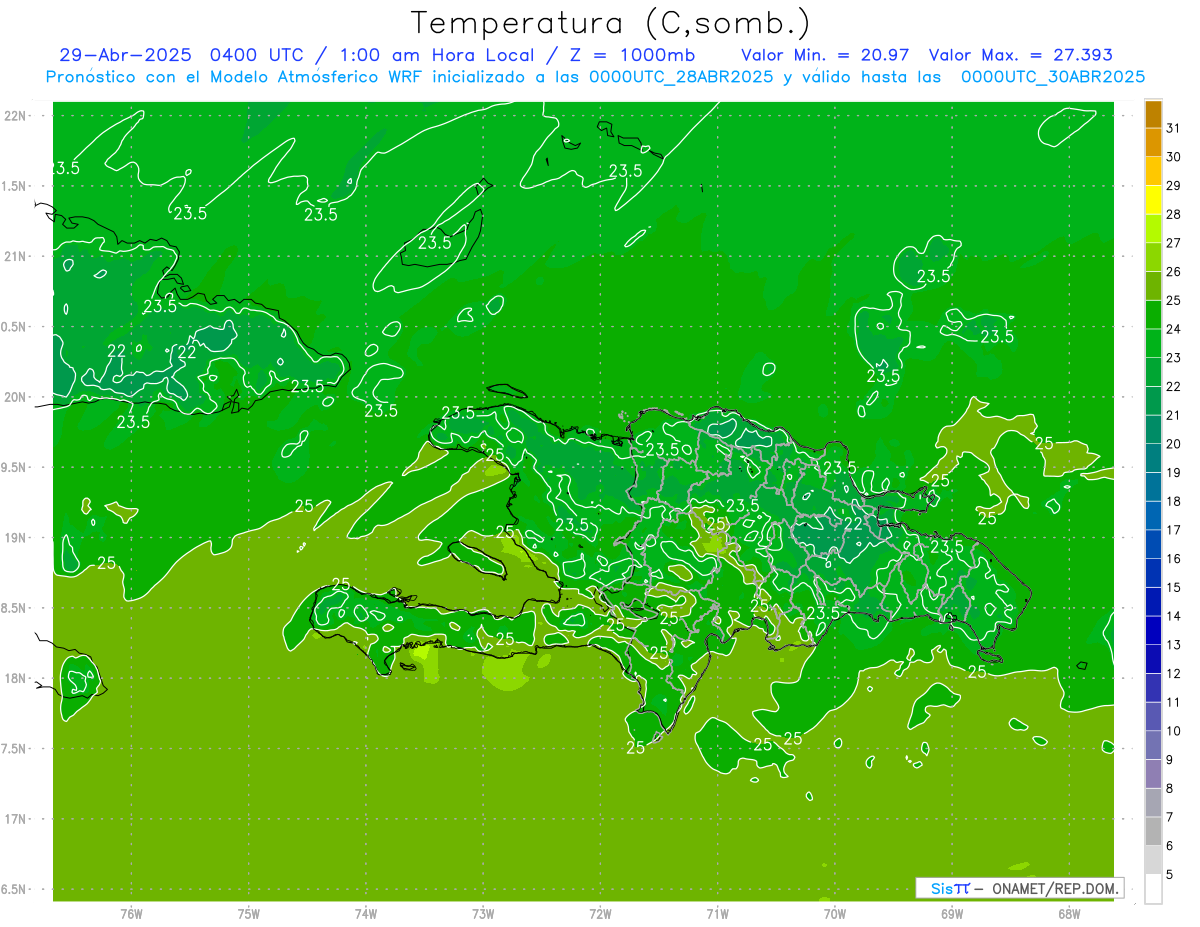
Task: Click the 75W longitude axis label
Action: pyautogui.click(x=249, y=914)
